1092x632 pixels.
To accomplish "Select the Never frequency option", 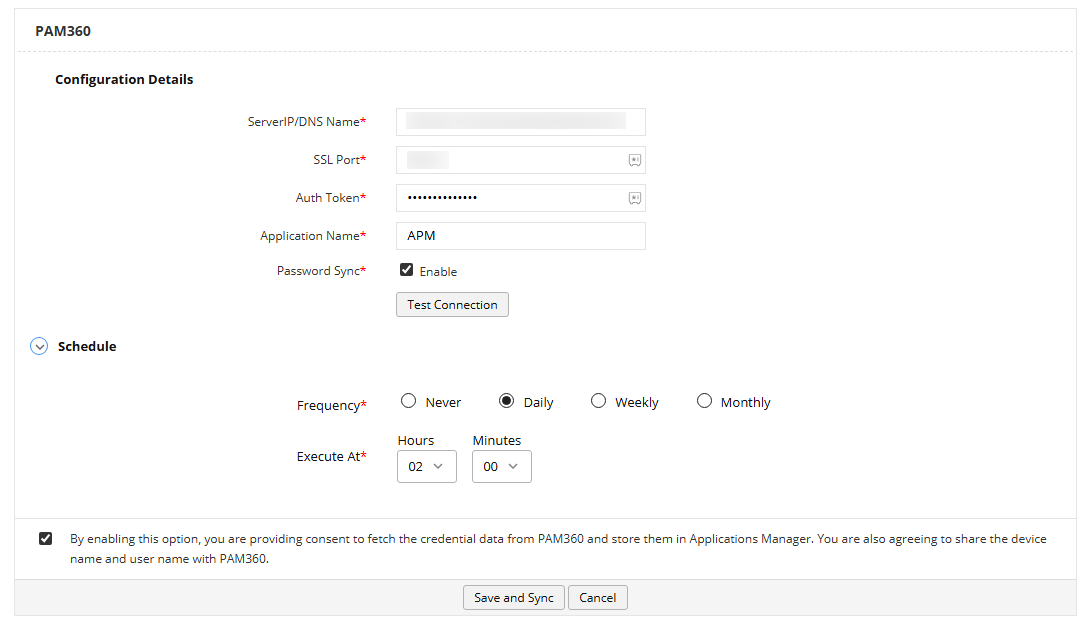I will click(408, 400).
